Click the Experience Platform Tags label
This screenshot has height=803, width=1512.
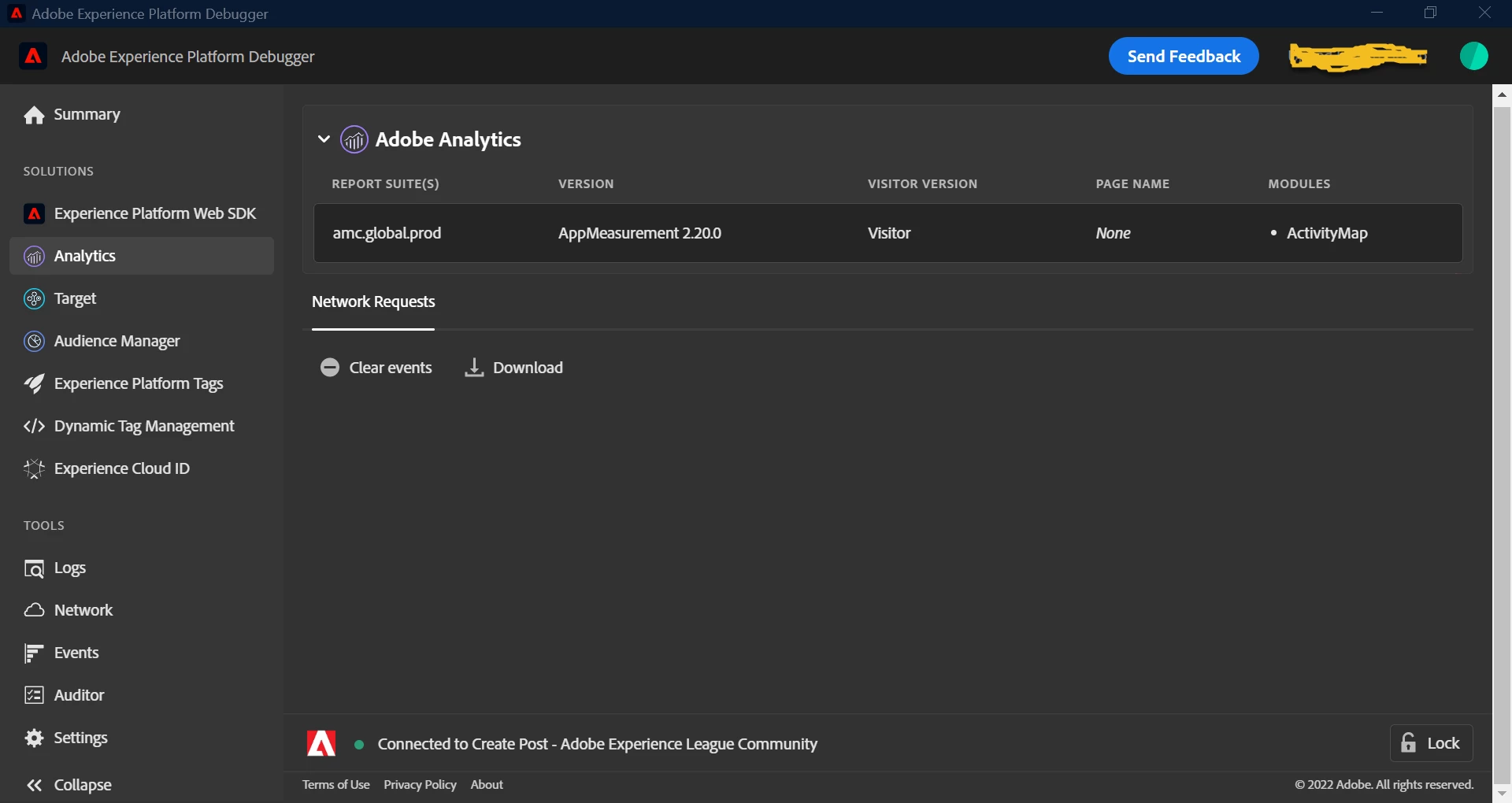point(139,383)
